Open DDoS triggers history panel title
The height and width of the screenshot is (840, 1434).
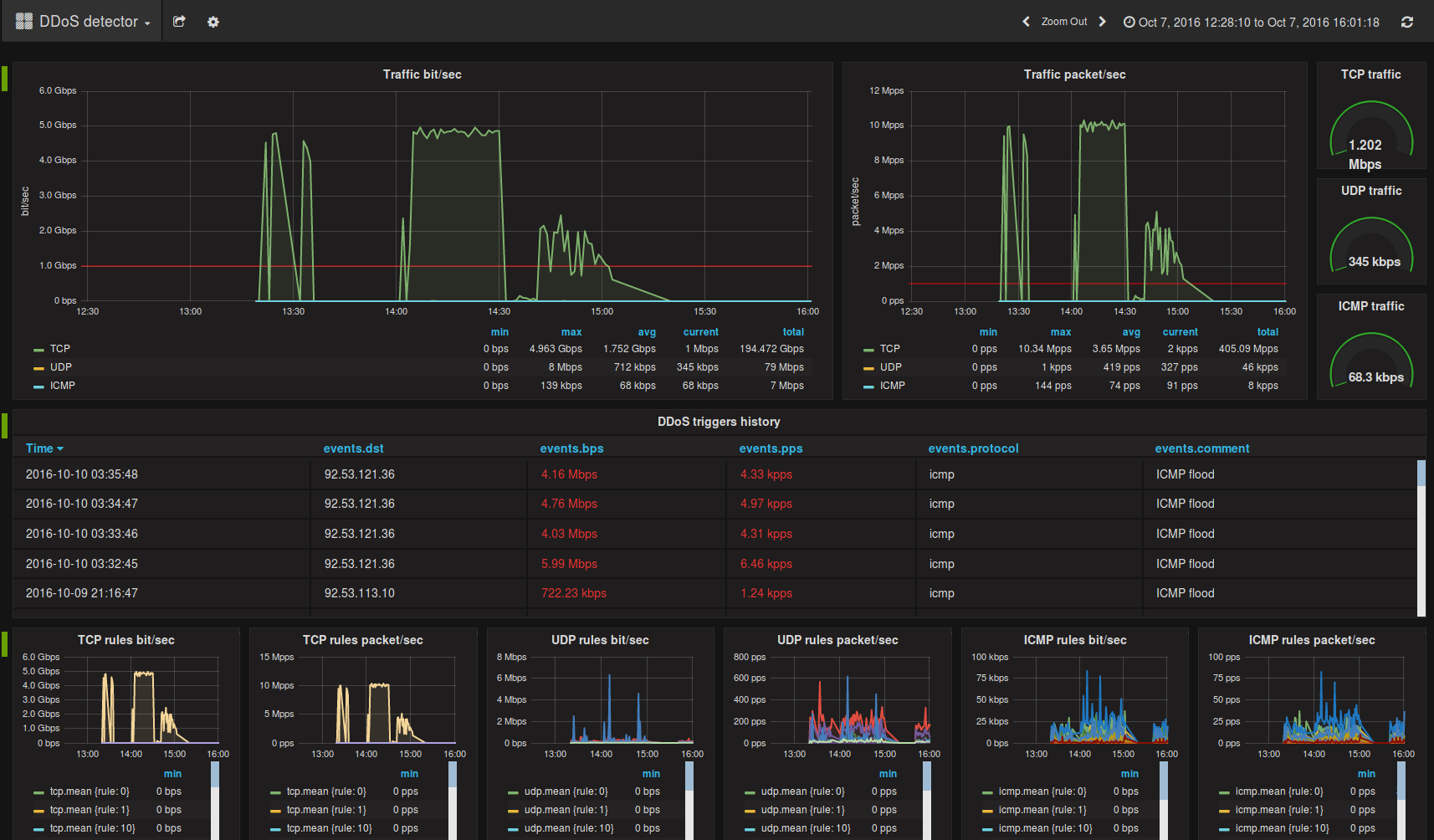[719, 422]
